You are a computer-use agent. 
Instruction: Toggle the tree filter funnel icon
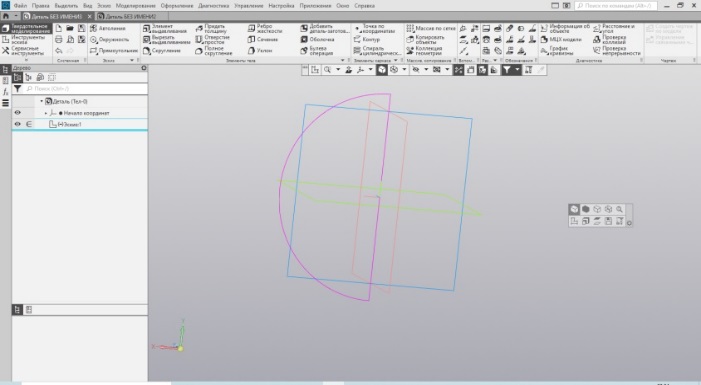(x=17, y=89)
